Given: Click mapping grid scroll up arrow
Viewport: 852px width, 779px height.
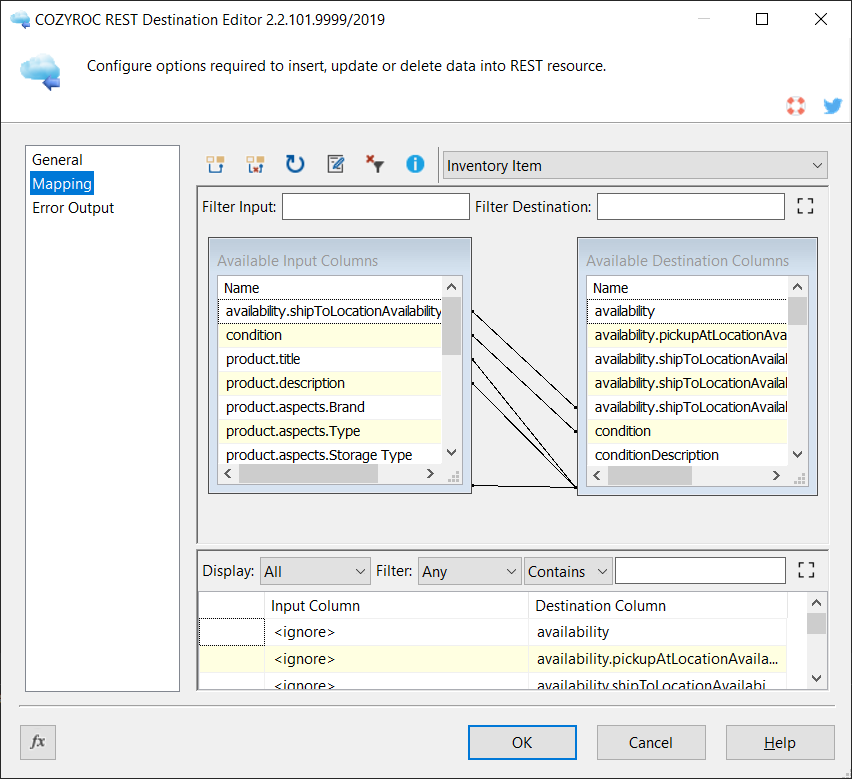Looking at the screenshot, I should [x=816, y=603].
